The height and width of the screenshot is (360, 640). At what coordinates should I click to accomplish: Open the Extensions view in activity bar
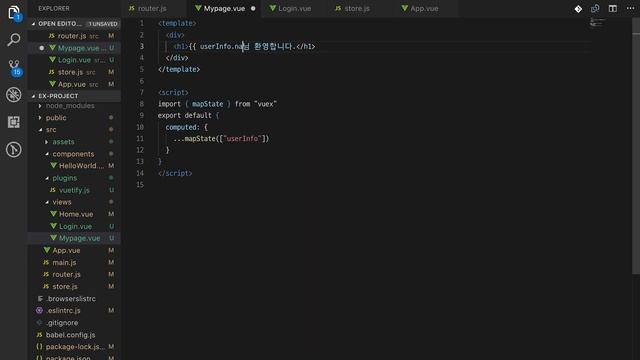tap(13, 122)
